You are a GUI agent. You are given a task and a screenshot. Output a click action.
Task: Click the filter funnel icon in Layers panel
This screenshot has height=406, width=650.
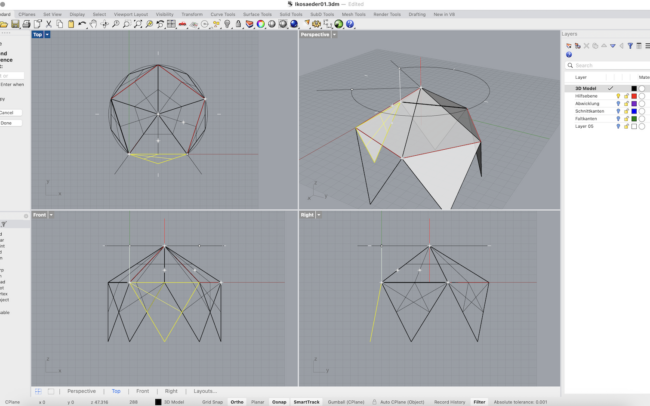630,46
